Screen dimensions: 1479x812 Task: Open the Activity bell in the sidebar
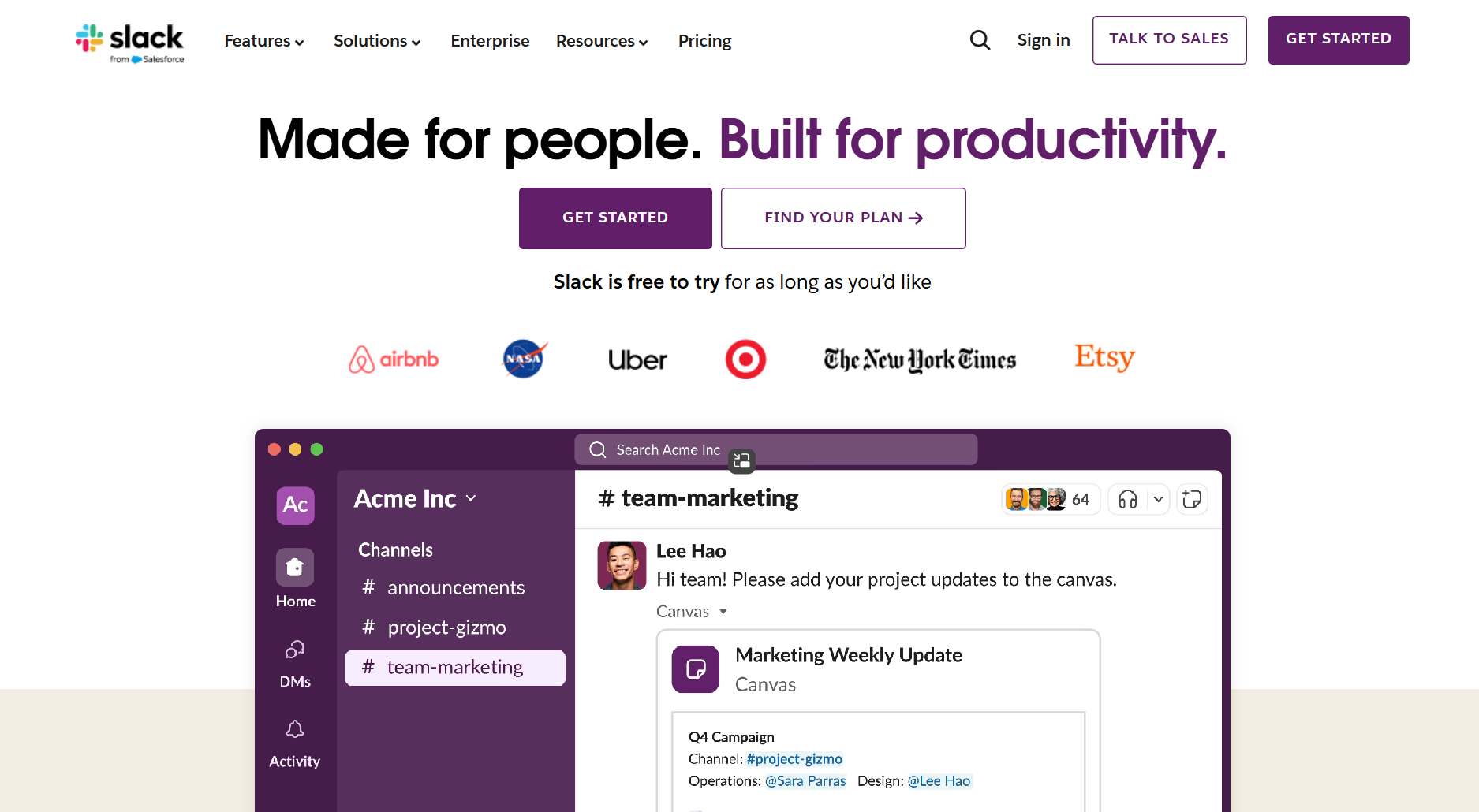[294, 729]
